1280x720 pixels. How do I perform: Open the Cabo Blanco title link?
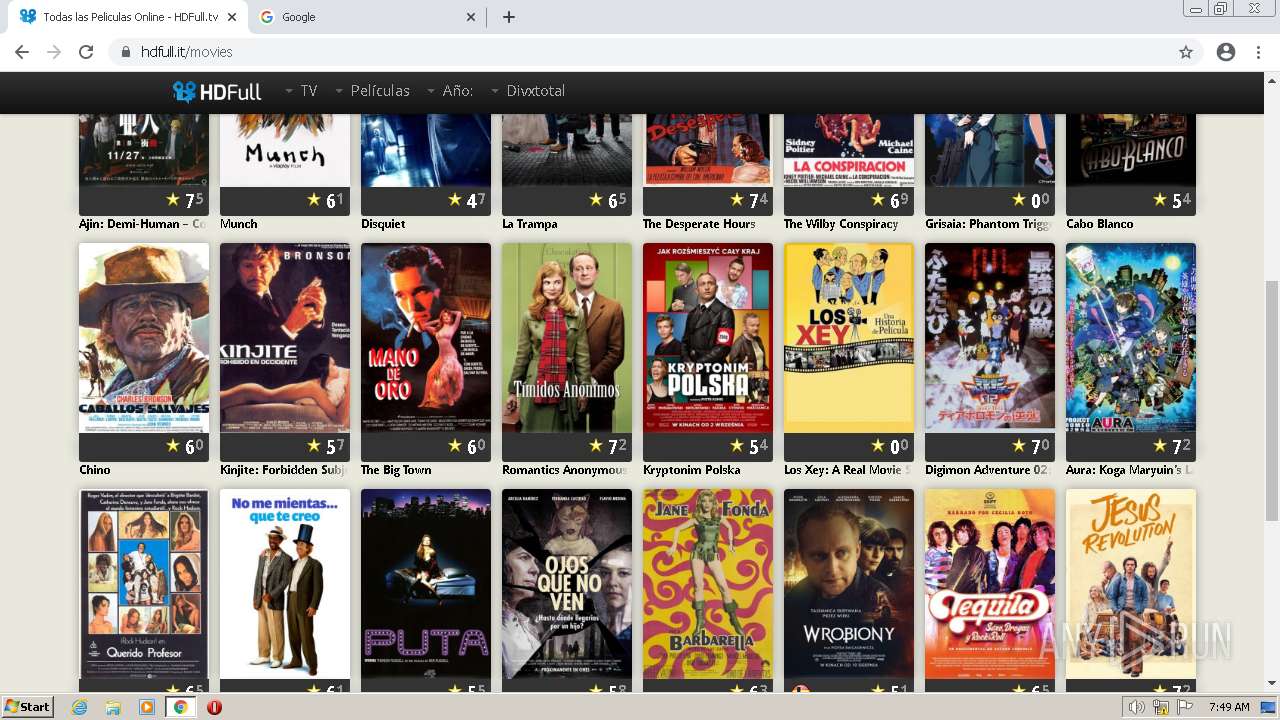tap(1100, 224)
